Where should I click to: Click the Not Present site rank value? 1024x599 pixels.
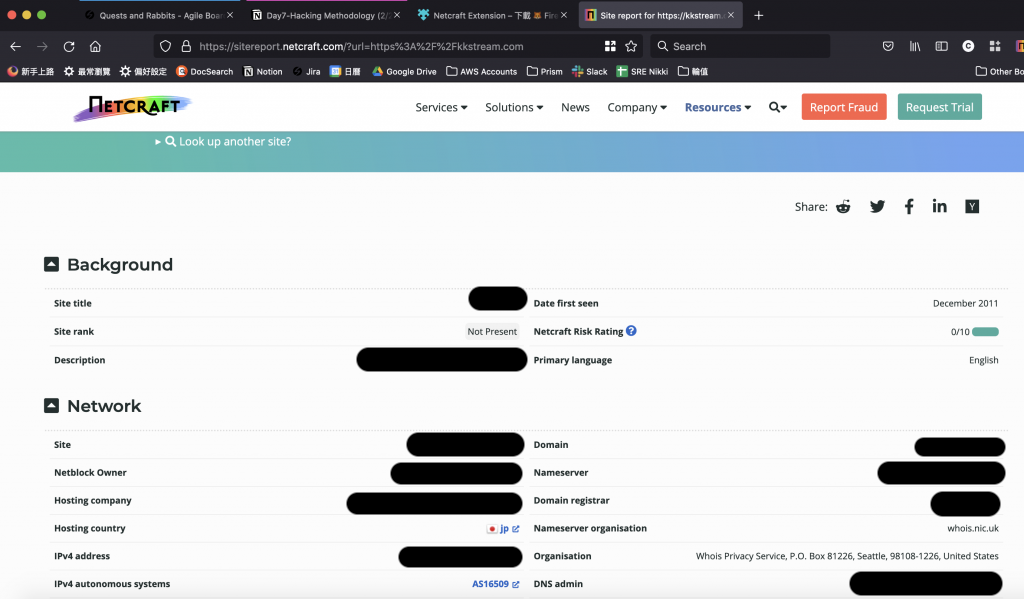492,332
